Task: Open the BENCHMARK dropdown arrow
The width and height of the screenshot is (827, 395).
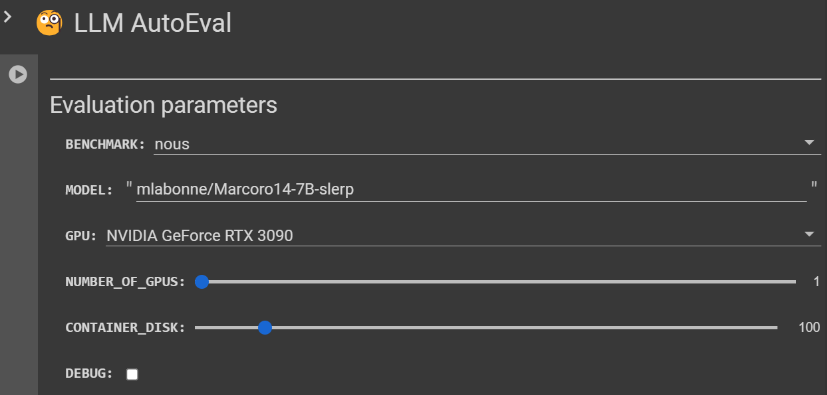Action: [809, 143]
